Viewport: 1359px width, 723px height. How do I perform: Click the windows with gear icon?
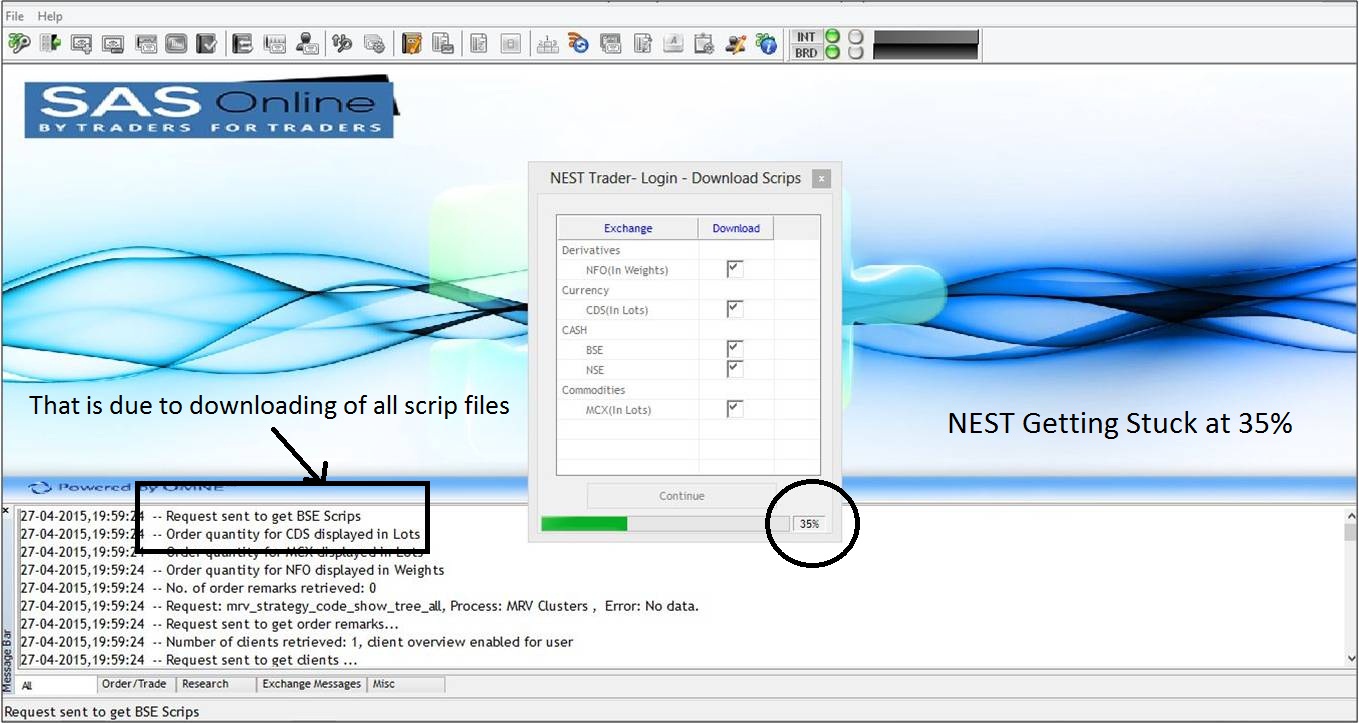tap(374, 44)
